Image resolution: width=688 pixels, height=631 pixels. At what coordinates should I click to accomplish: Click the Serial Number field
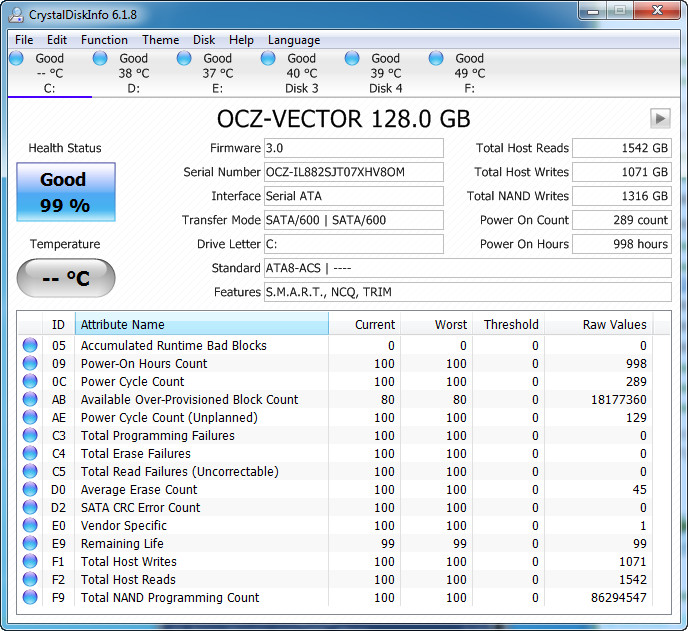[x=354, y=172]
